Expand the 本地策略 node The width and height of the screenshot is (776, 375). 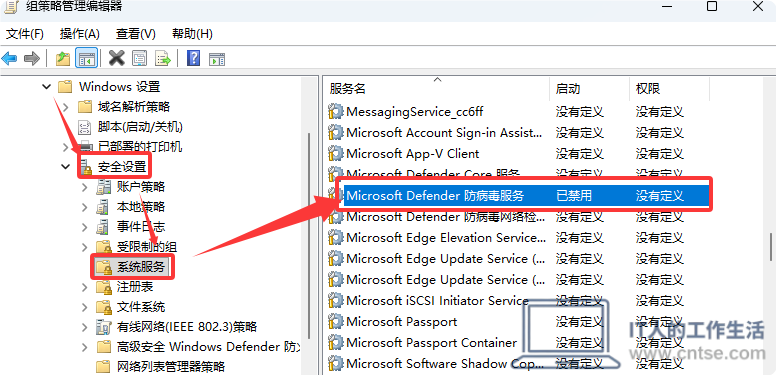click(84, 207)
